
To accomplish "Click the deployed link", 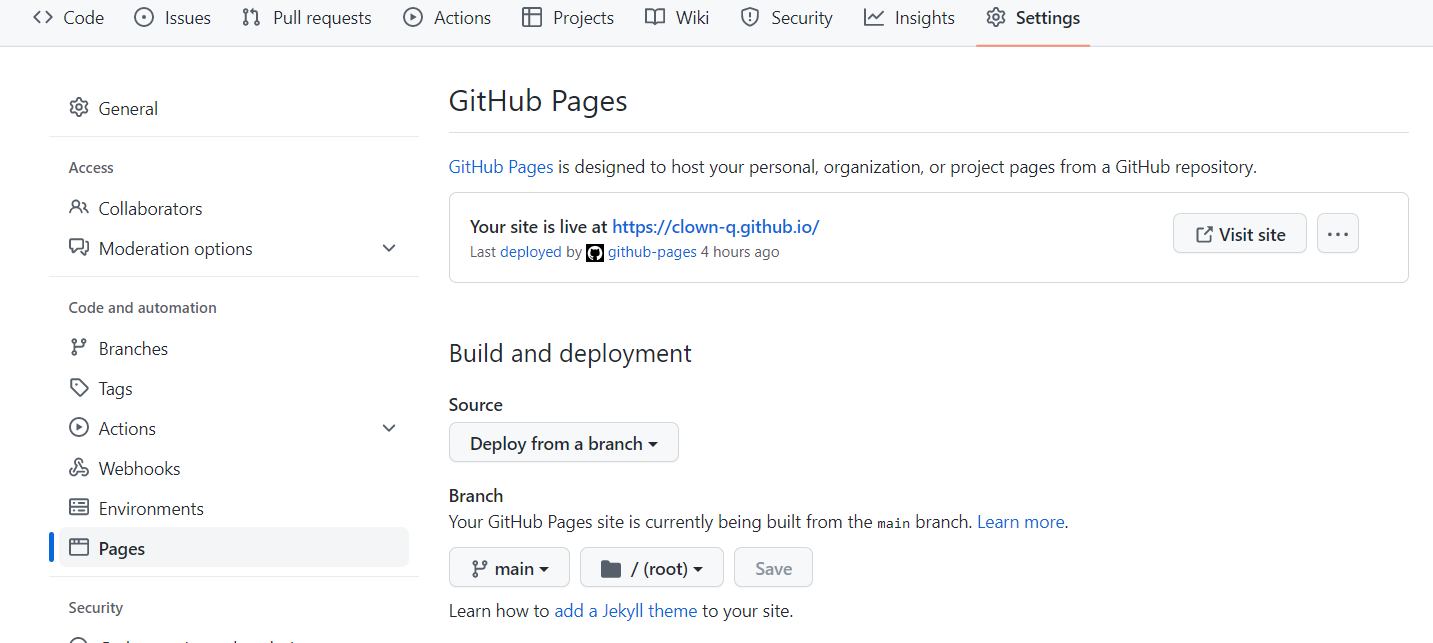I will click(x=531, y=252).
